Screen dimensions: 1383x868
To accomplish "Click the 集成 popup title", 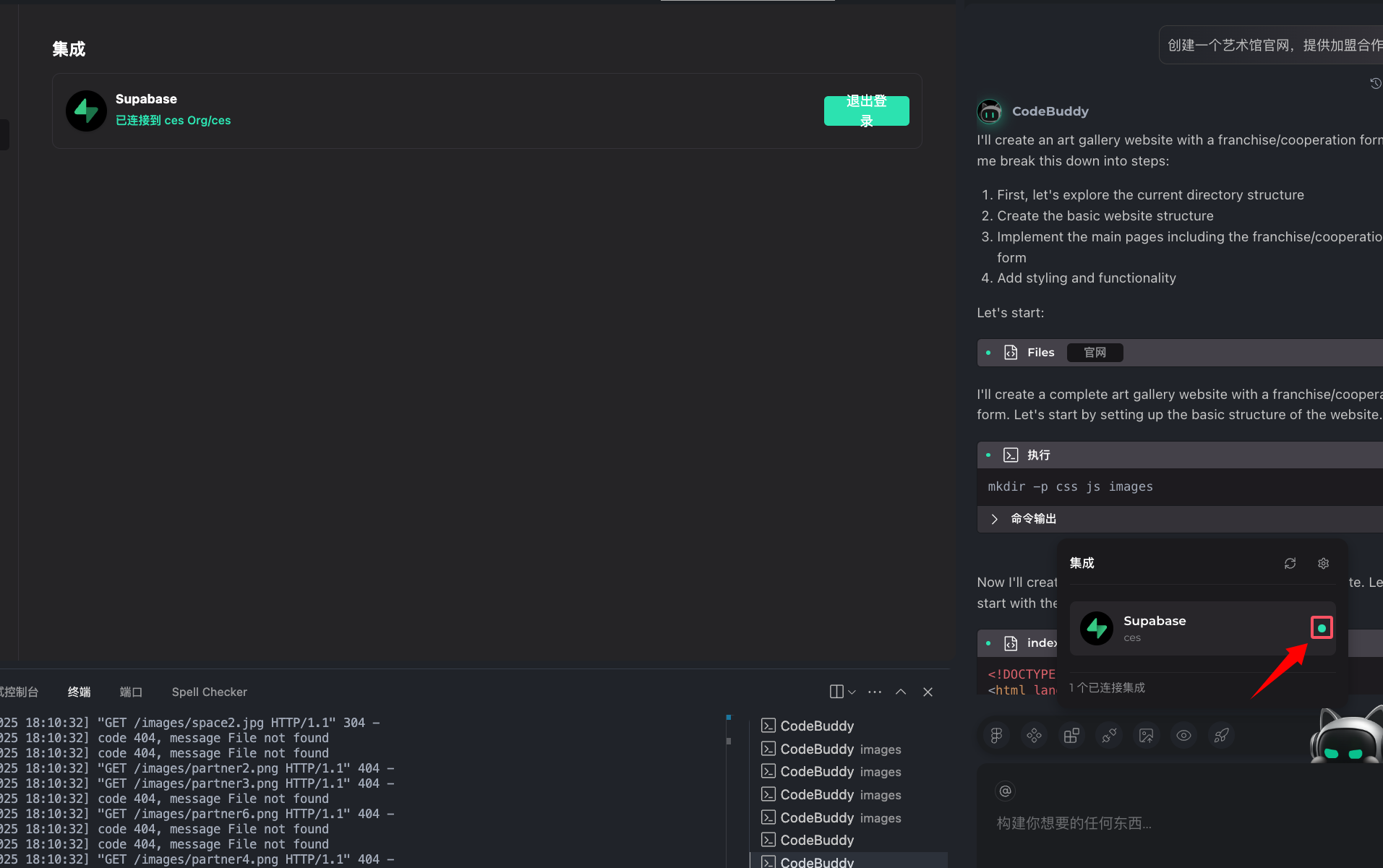I will [x=1082, y=563].
